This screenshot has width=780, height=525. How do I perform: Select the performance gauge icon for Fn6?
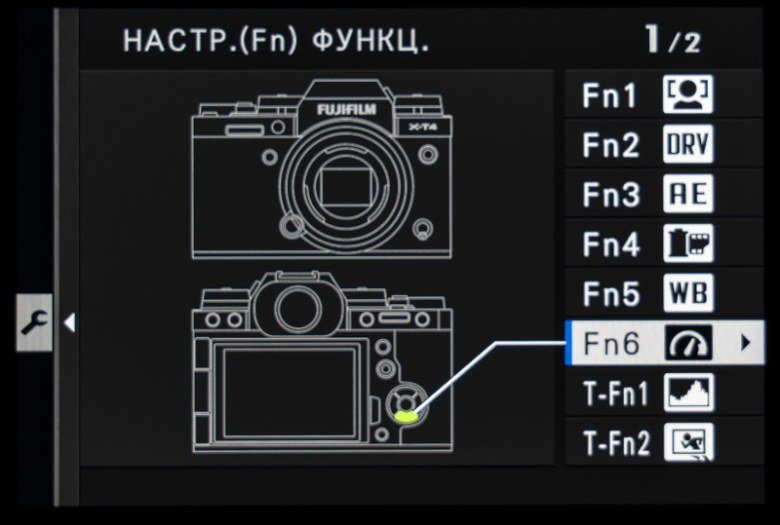click(x=688, y=343)
